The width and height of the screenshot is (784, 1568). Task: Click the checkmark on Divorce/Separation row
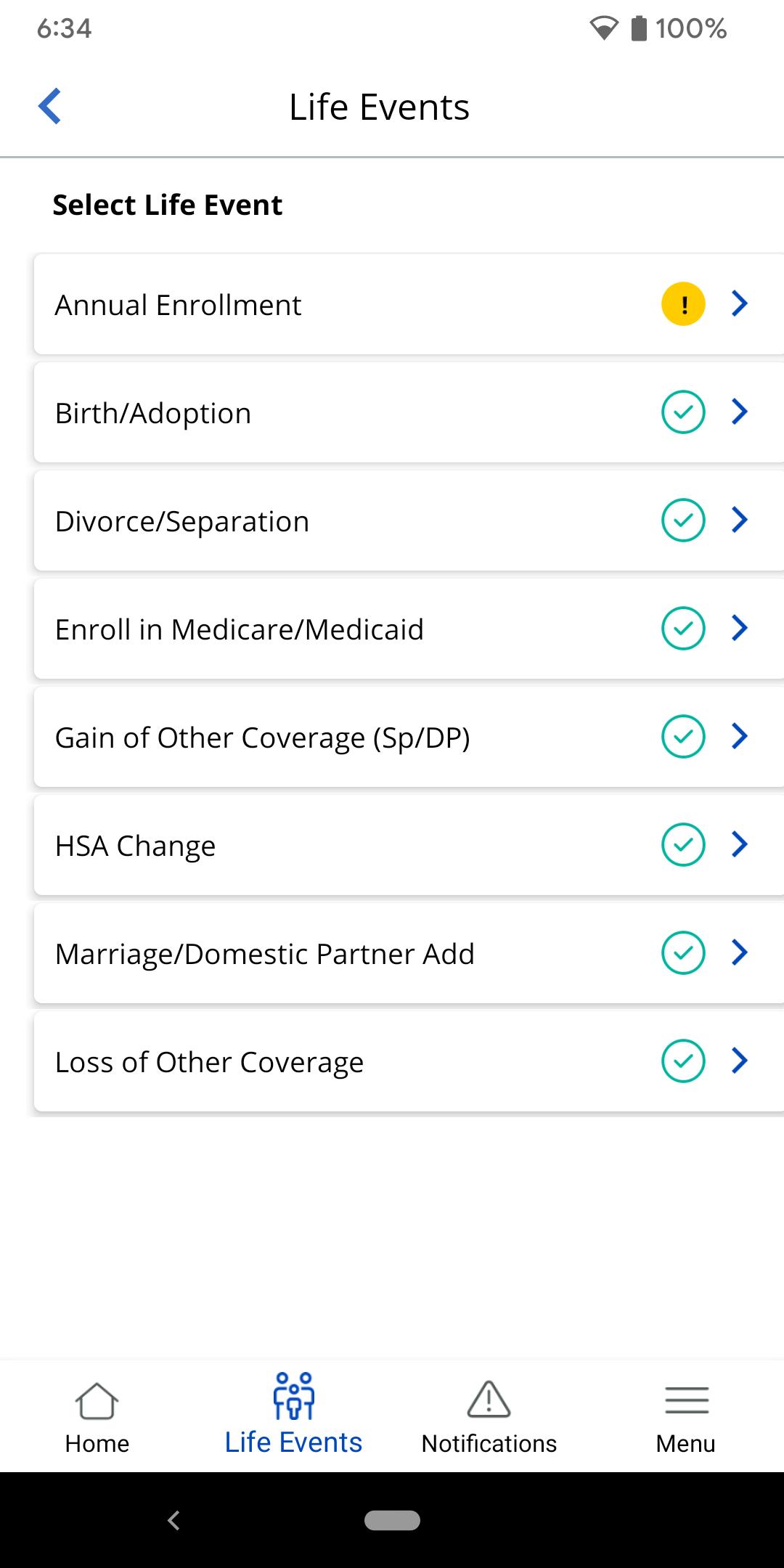683,520
